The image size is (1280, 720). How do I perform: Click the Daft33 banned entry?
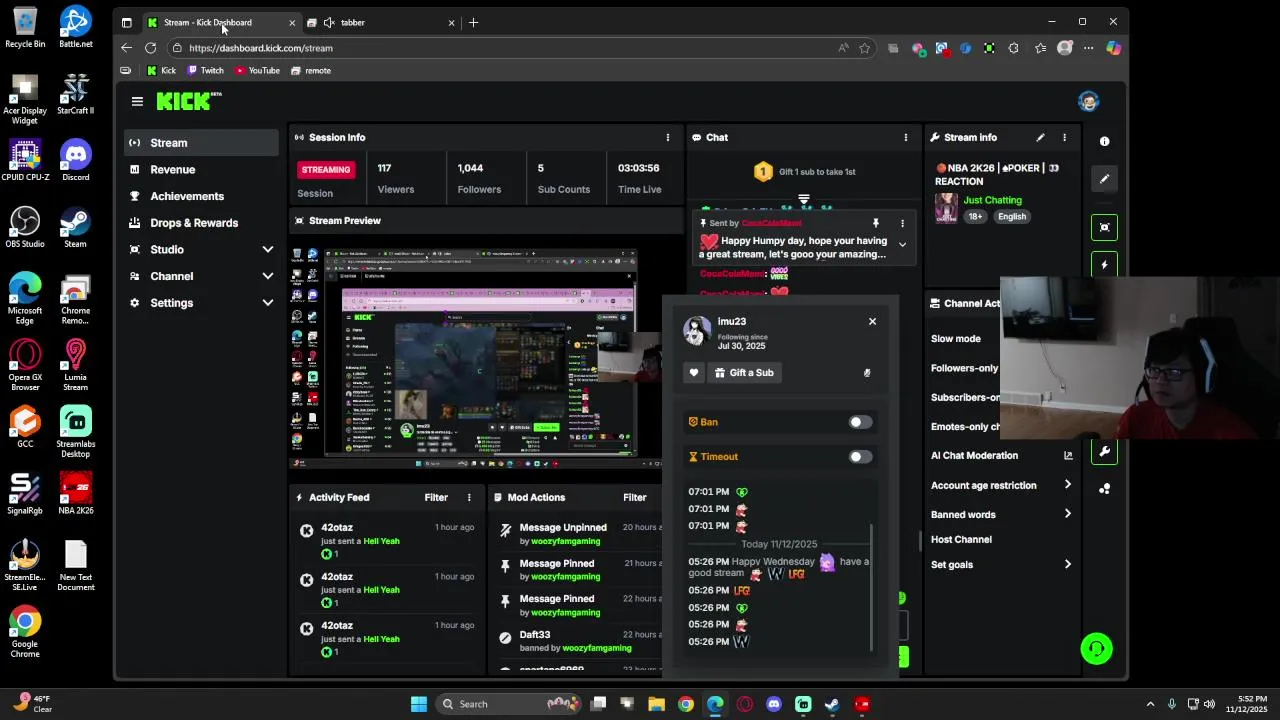(x=574, y=641)
